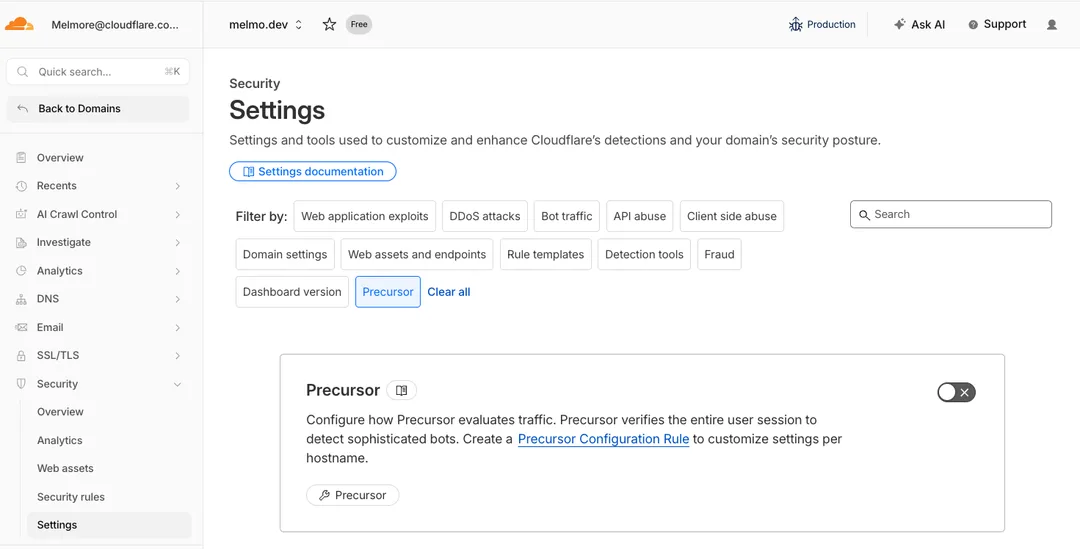Toggle the API abuse filter
1080x549 pixels.
[640, 216]
